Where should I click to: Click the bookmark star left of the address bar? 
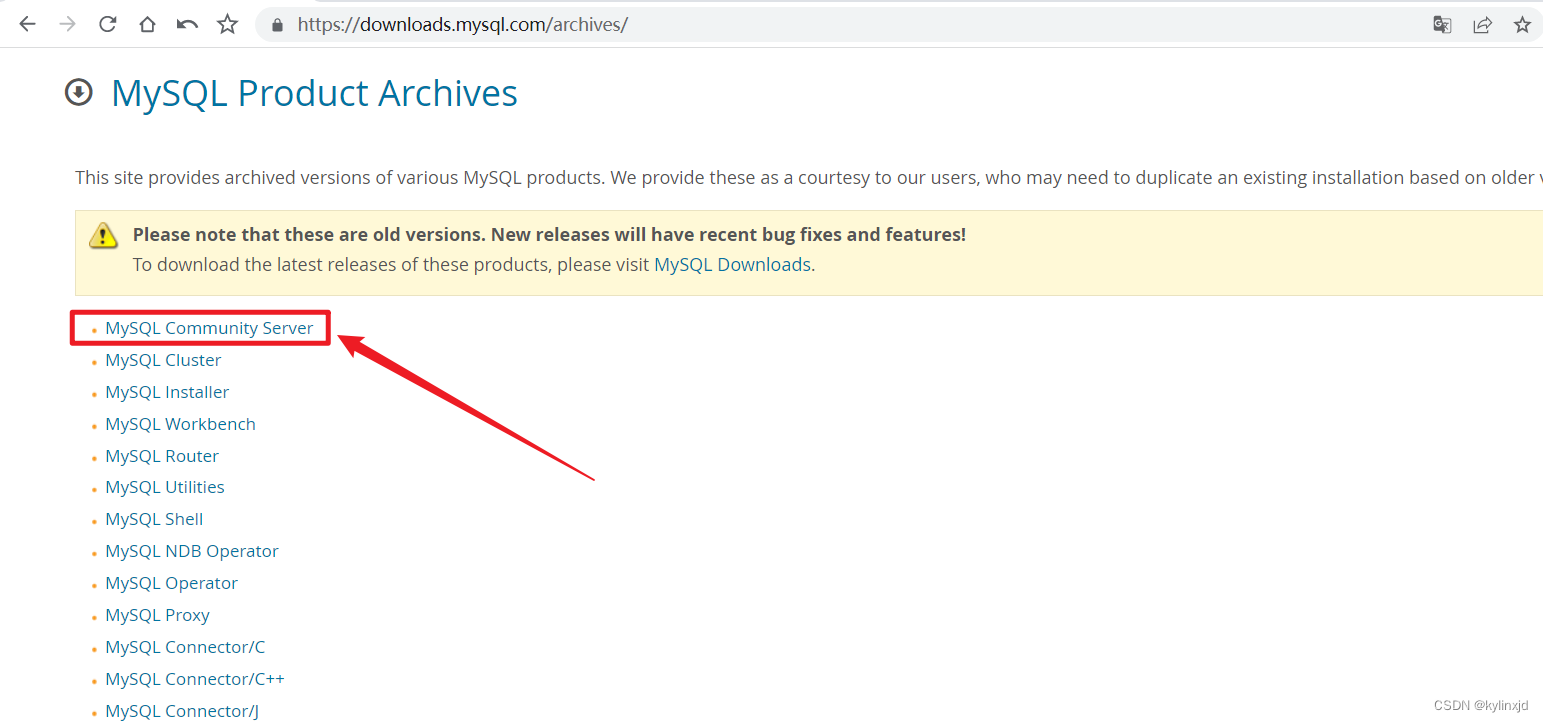[228, 24]
